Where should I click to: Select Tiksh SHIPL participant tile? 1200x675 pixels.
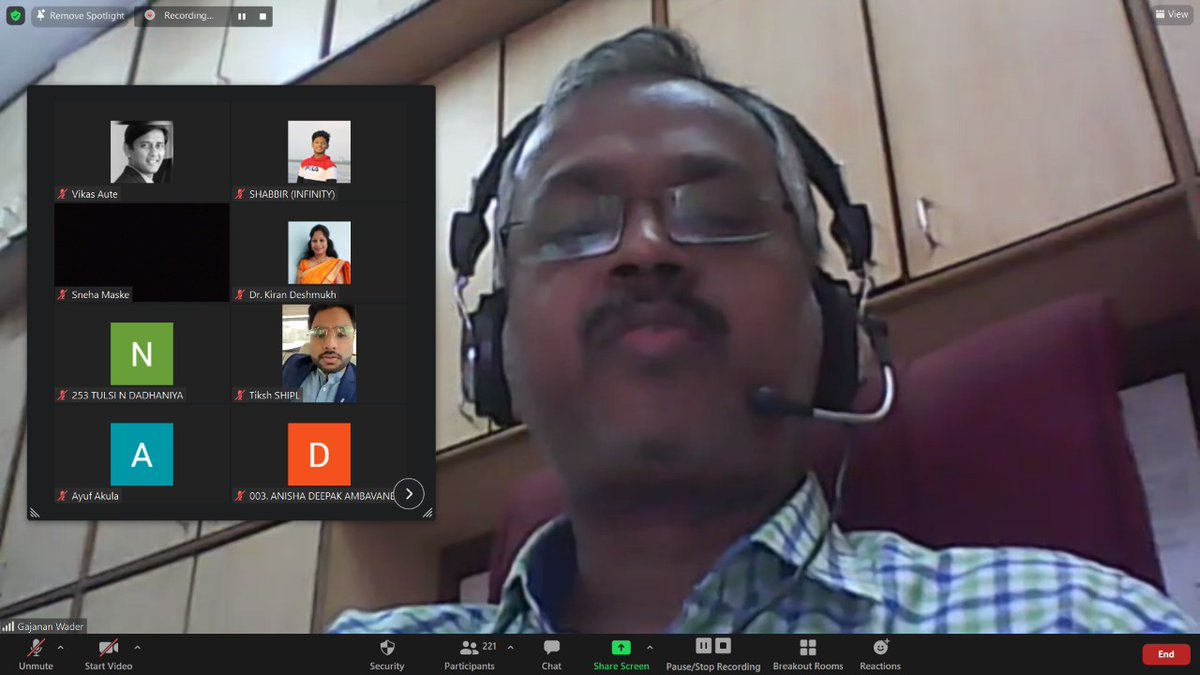pos(319,353)
